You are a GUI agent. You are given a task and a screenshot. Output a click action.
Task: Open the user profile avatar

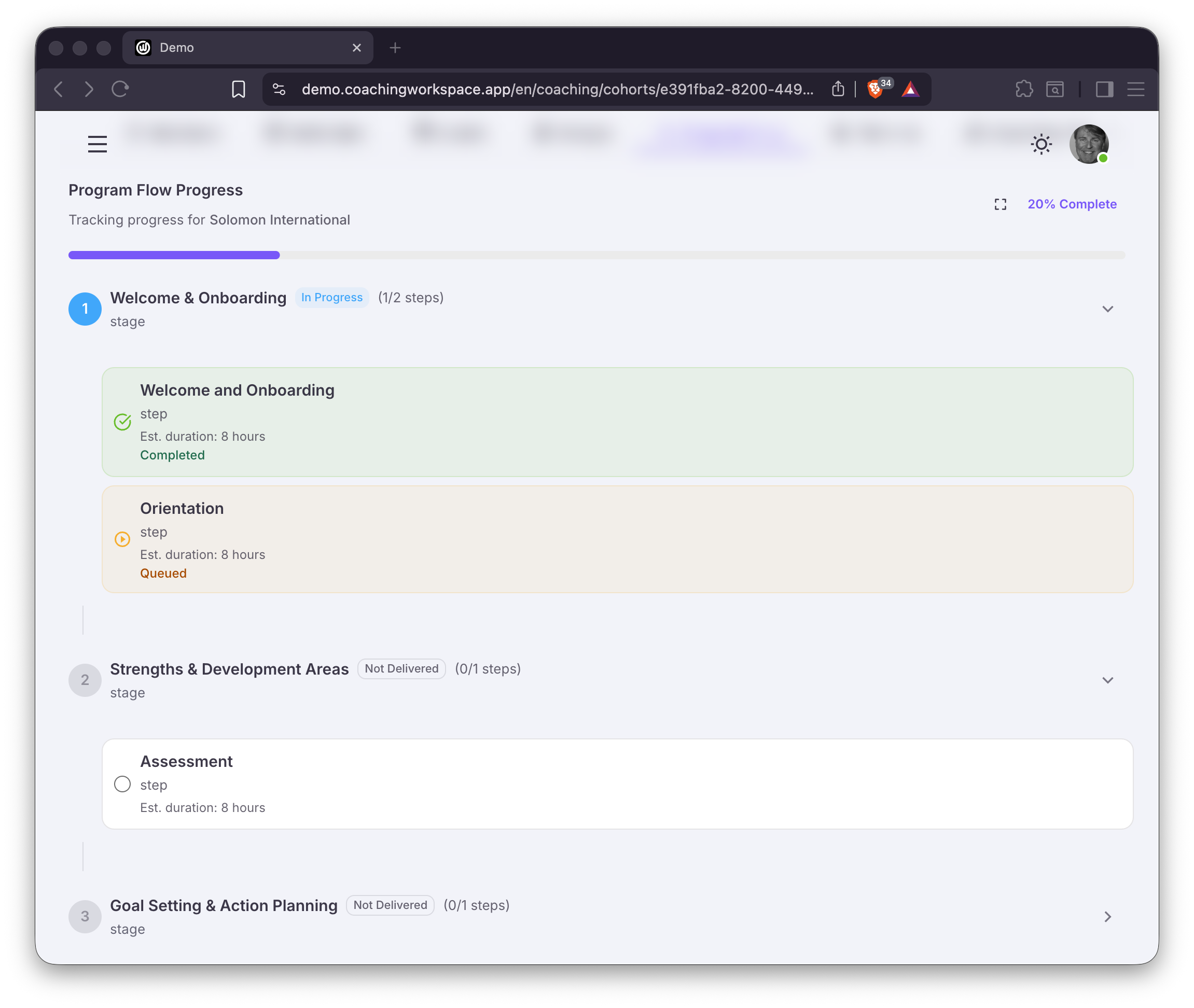[1088, 144]
